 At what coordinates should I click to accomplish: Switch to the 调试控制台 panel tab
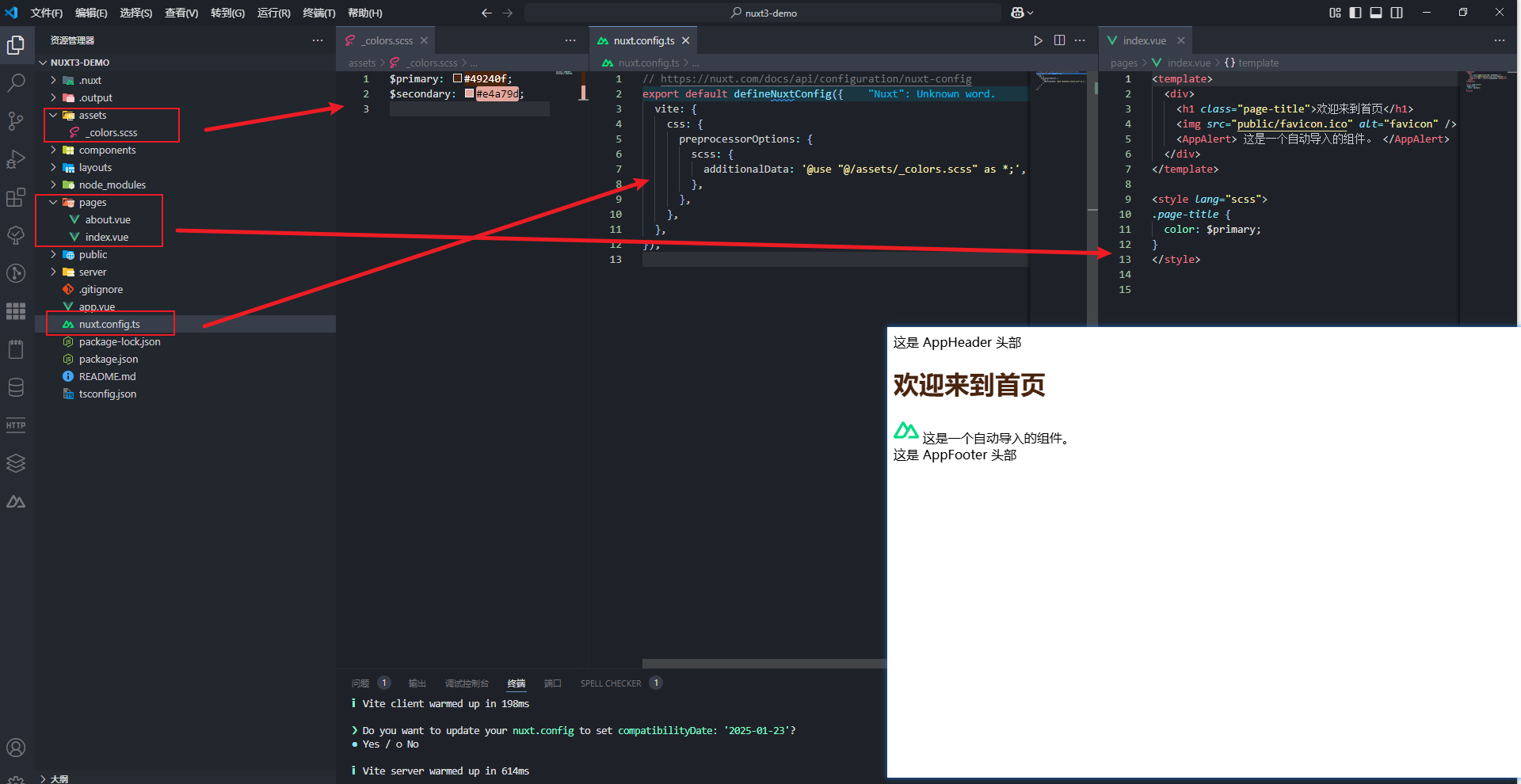point(467,683)
